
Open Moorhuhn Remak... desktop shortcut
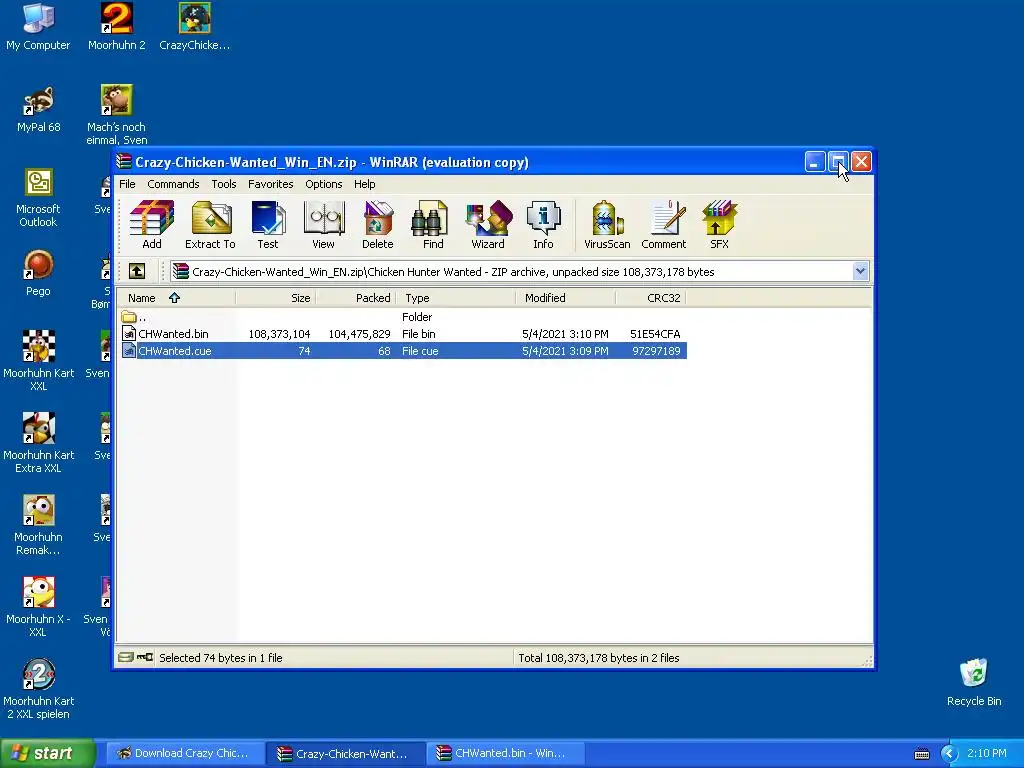[x=39, y=525]
